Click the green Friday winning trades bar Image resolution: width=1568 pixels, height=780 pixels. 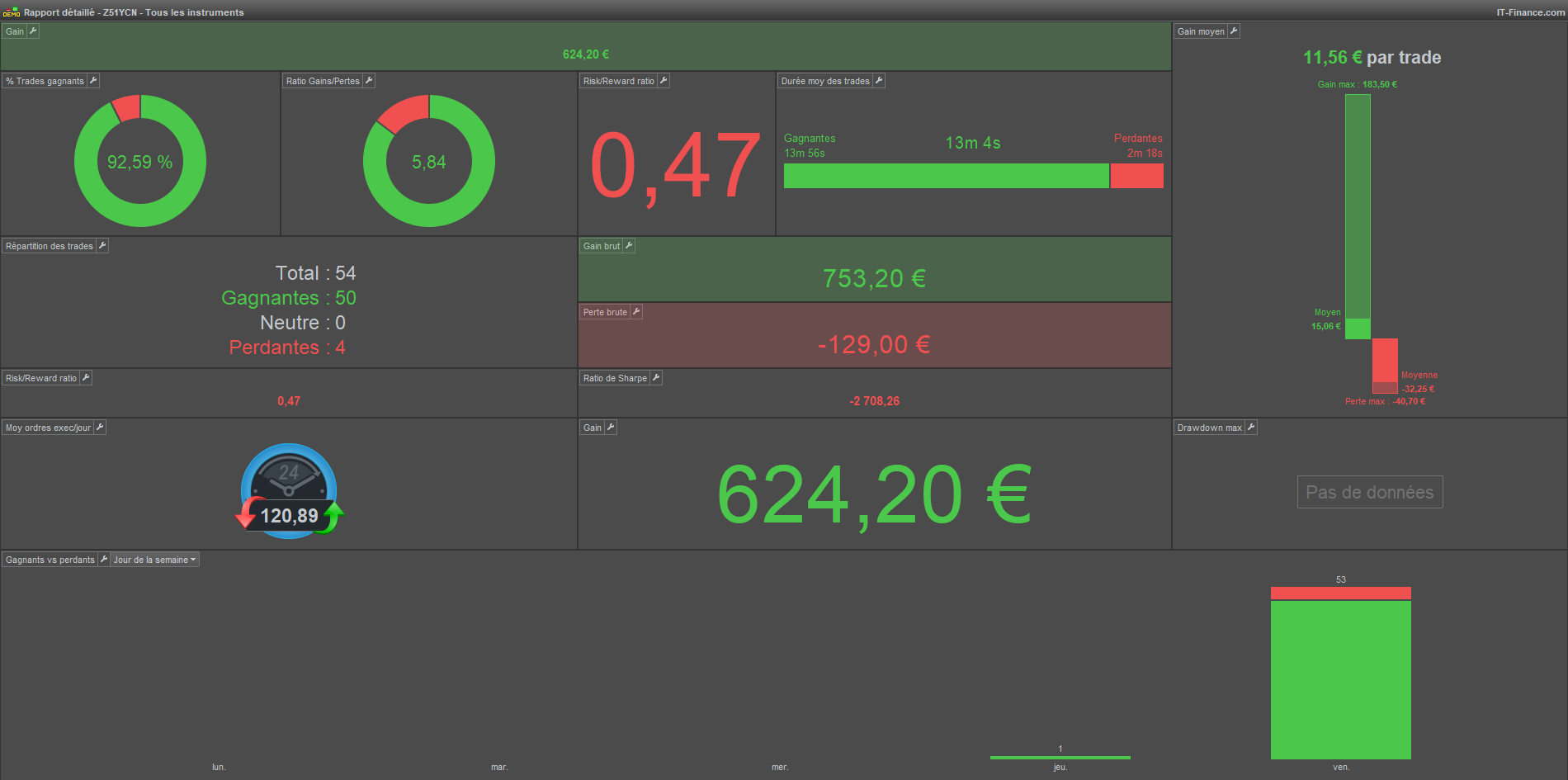[1341, 679]
